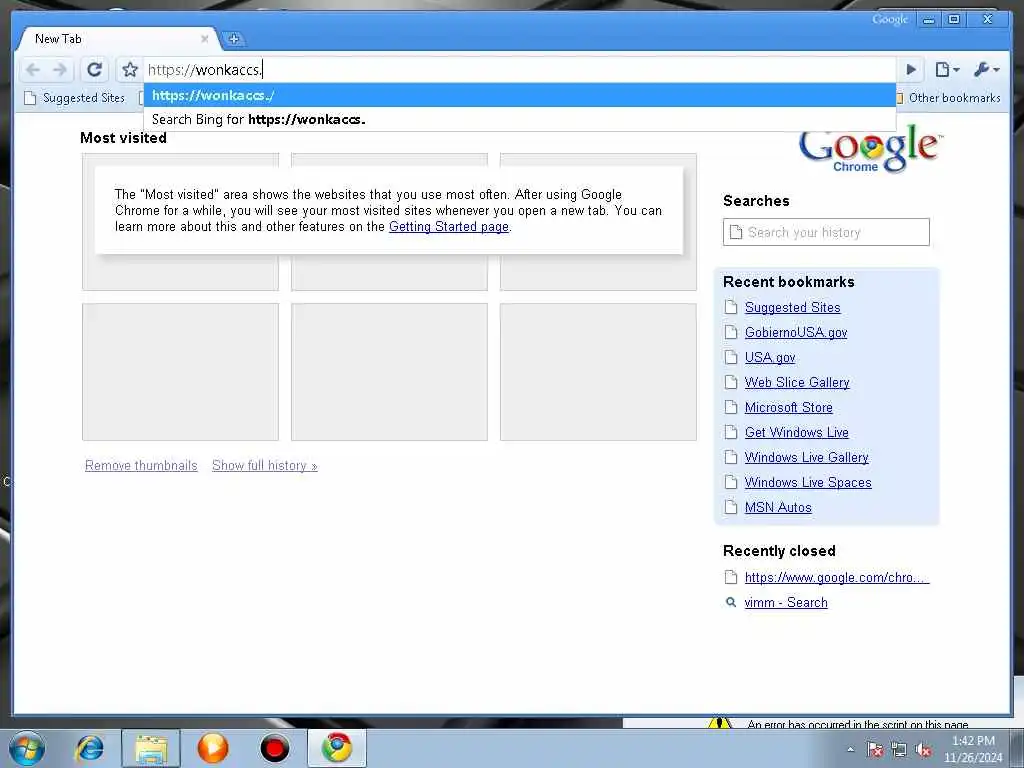1024x768 pixels.
Task: Open Suggested Sites recent bookmark
Action: 792,308
